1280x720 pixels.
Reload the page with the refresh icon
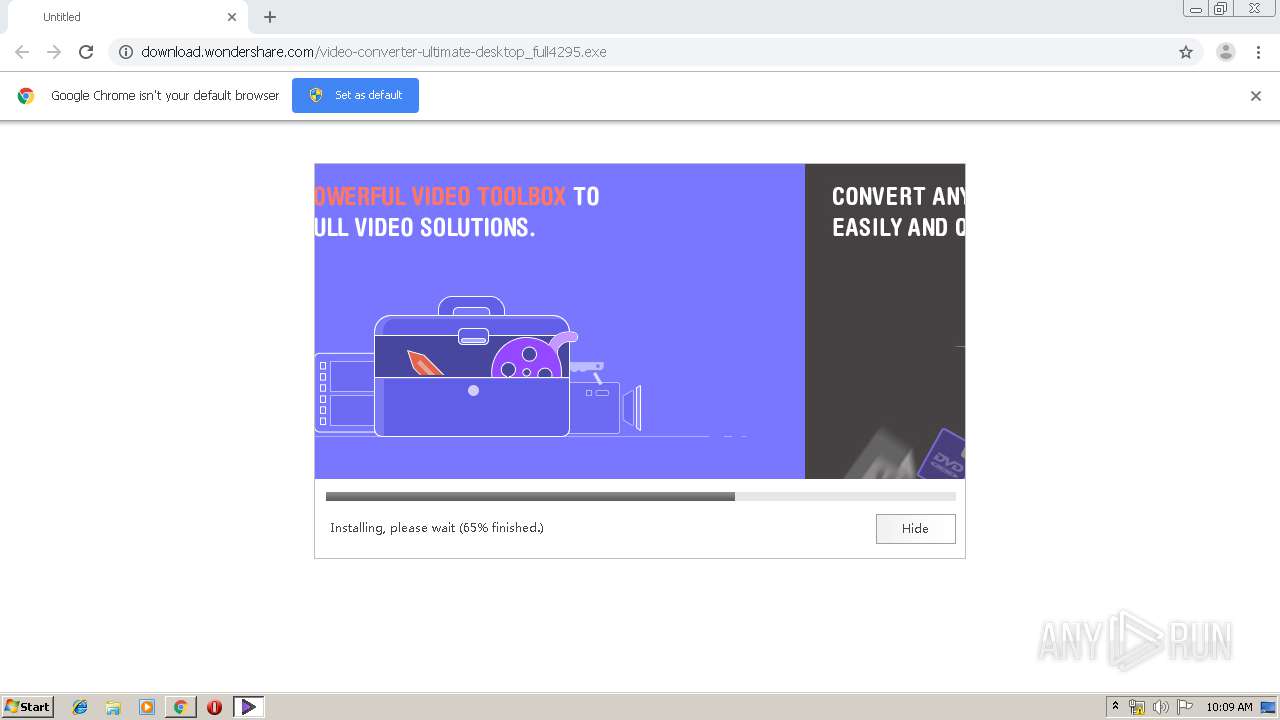pos(86,52)
